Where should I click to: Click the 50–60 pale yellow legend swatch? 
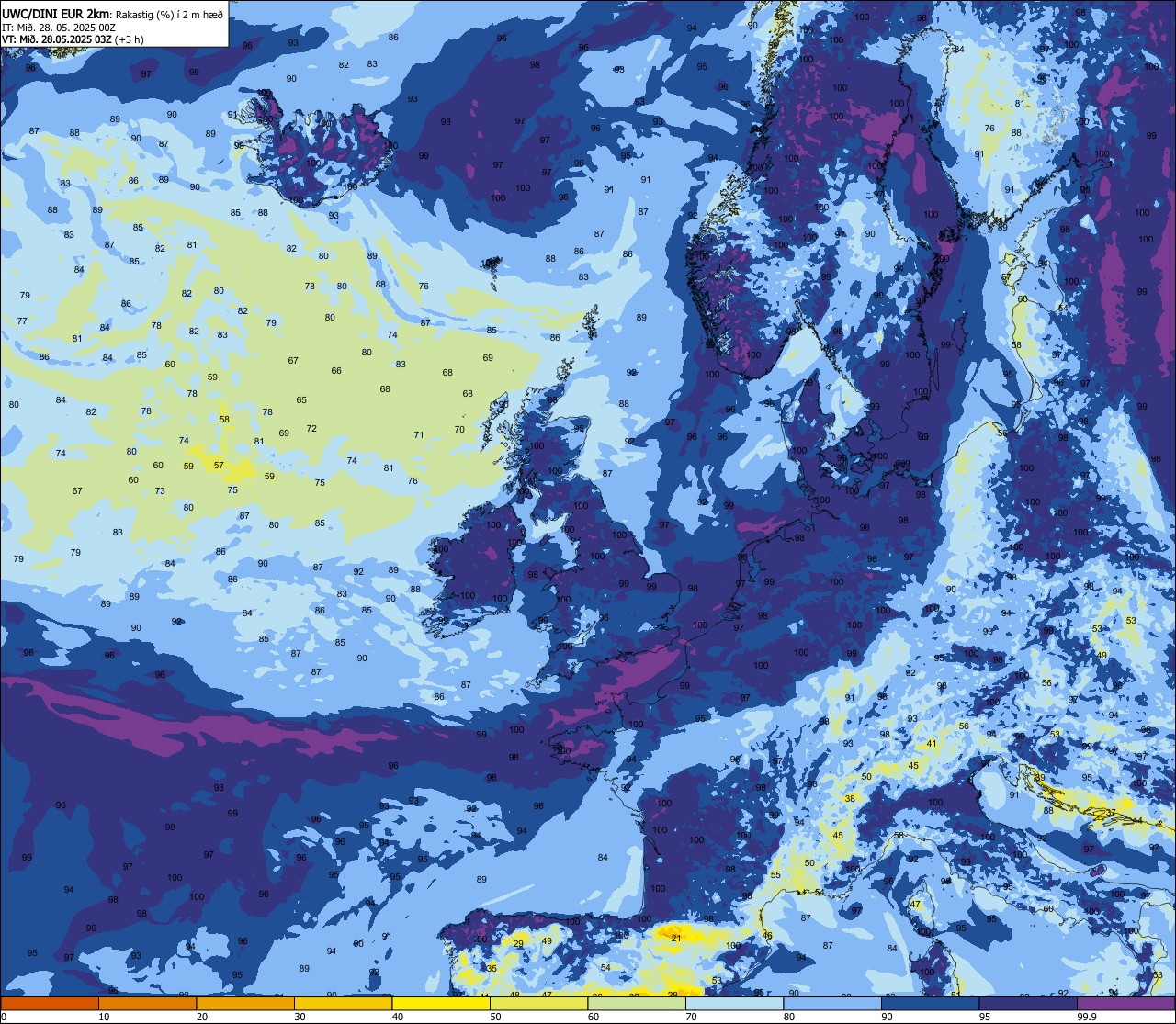tap(538, 1003)
